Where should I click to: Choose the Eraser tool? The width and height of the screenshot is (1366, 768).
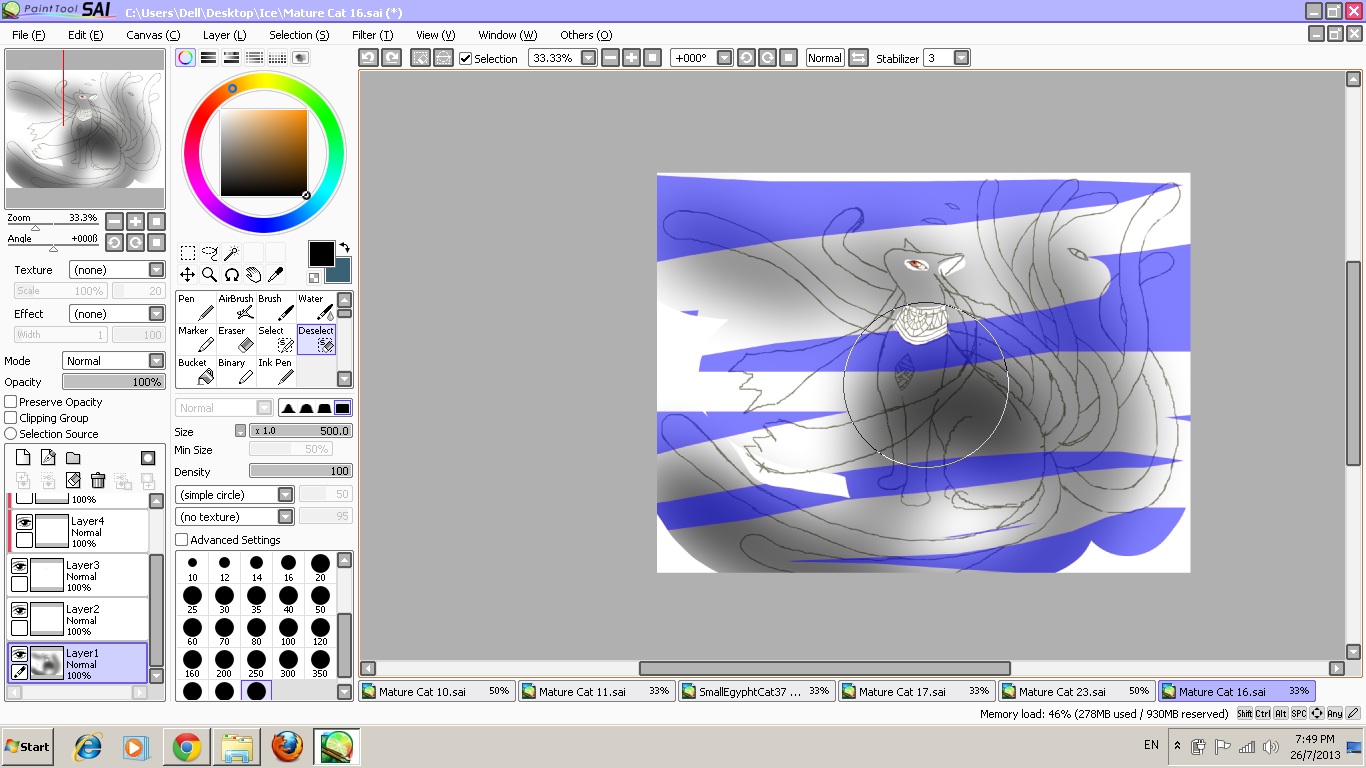[235, 339]
